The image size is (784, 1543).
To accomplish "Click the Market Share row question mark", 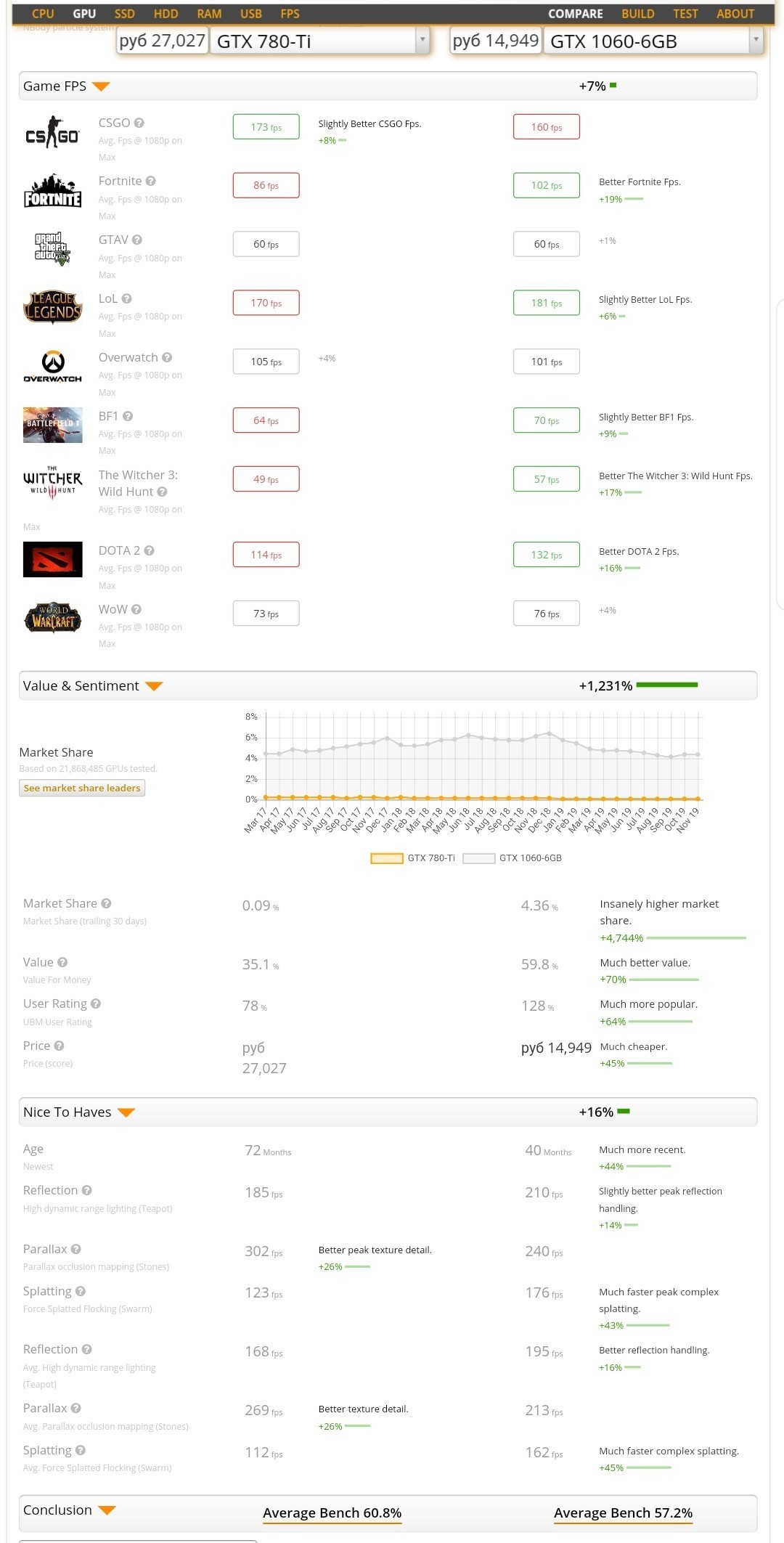I will pos(106,903).
